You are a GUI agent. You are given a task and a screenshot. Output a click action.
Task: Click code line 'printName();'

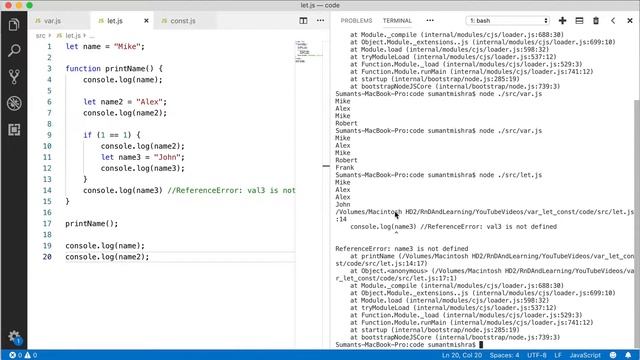point(91,224)
